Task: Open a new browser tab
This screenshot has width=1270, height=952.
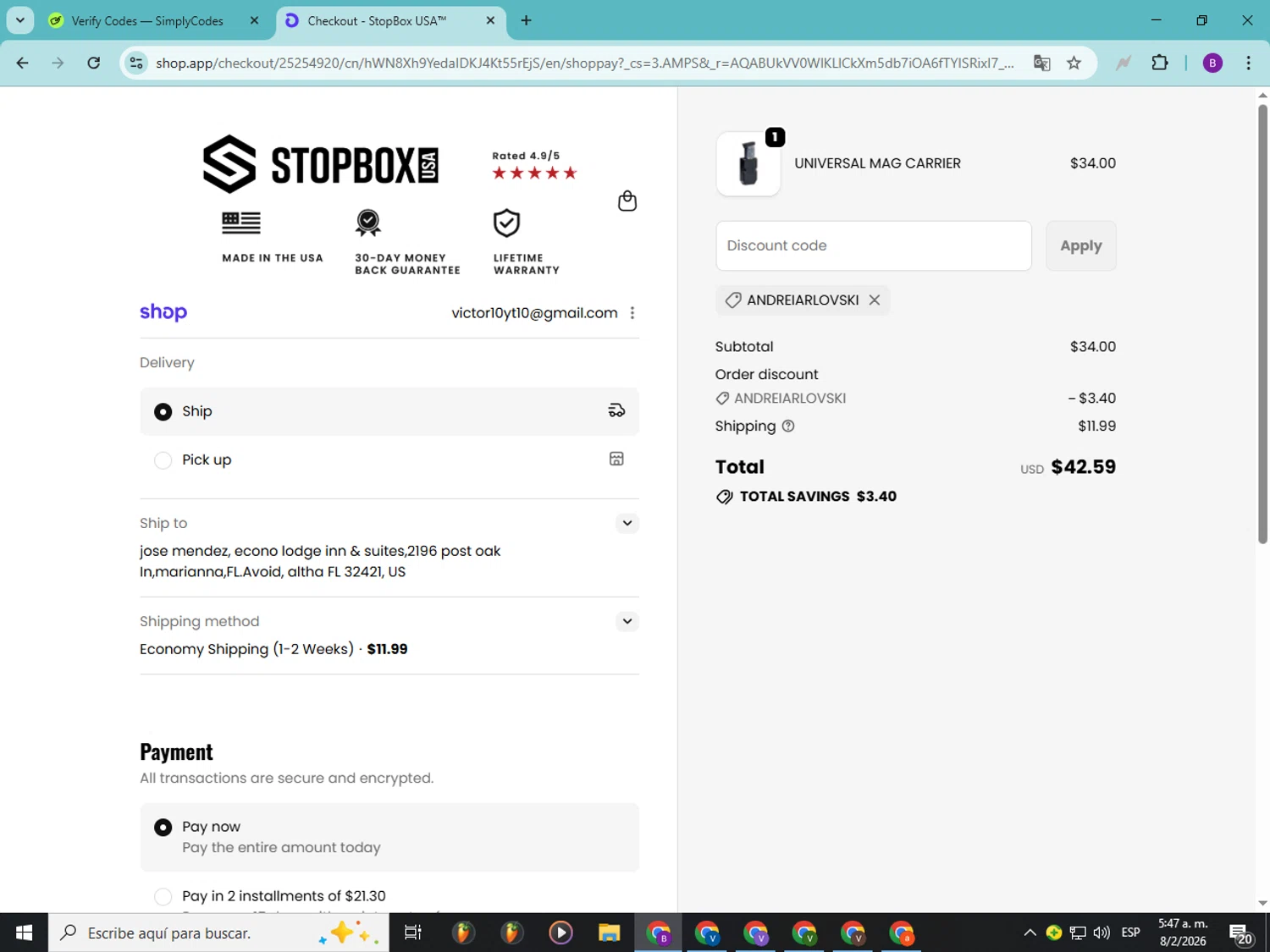Action: tap(527, 20)
